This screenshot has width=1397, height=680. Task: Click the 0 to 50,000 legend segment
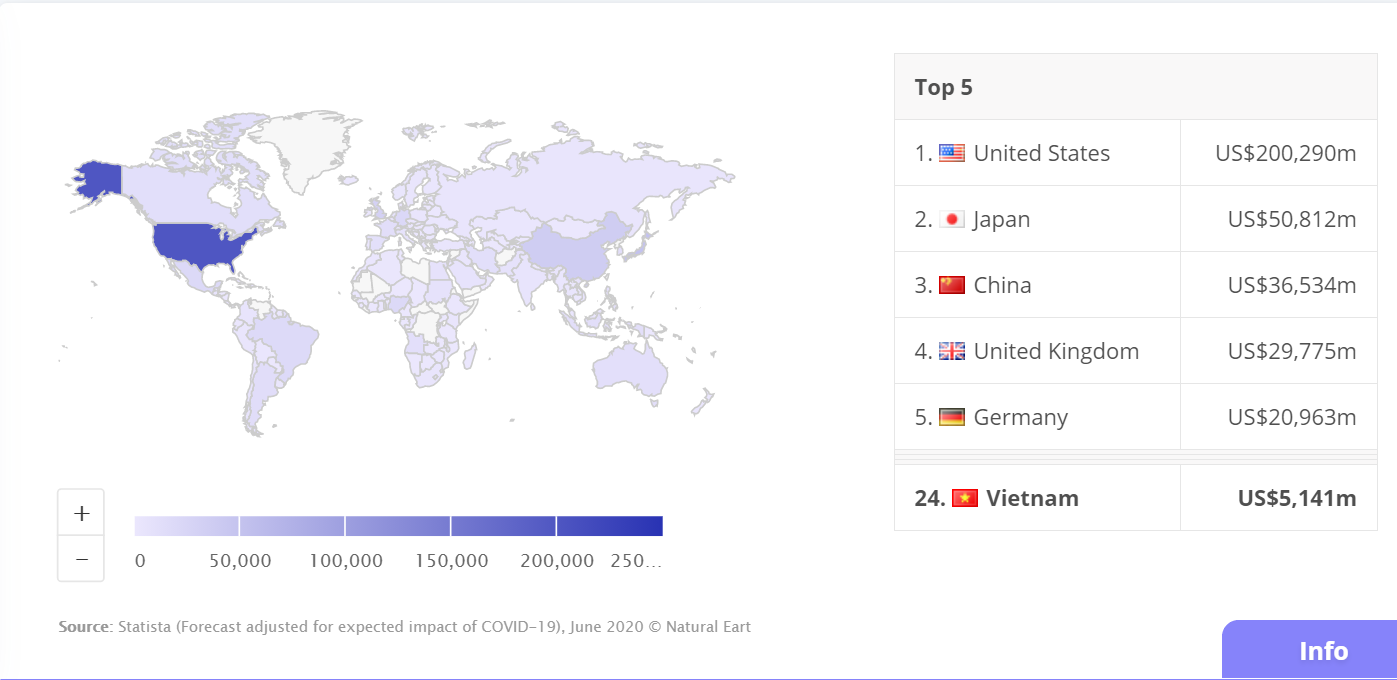point(186,526)
